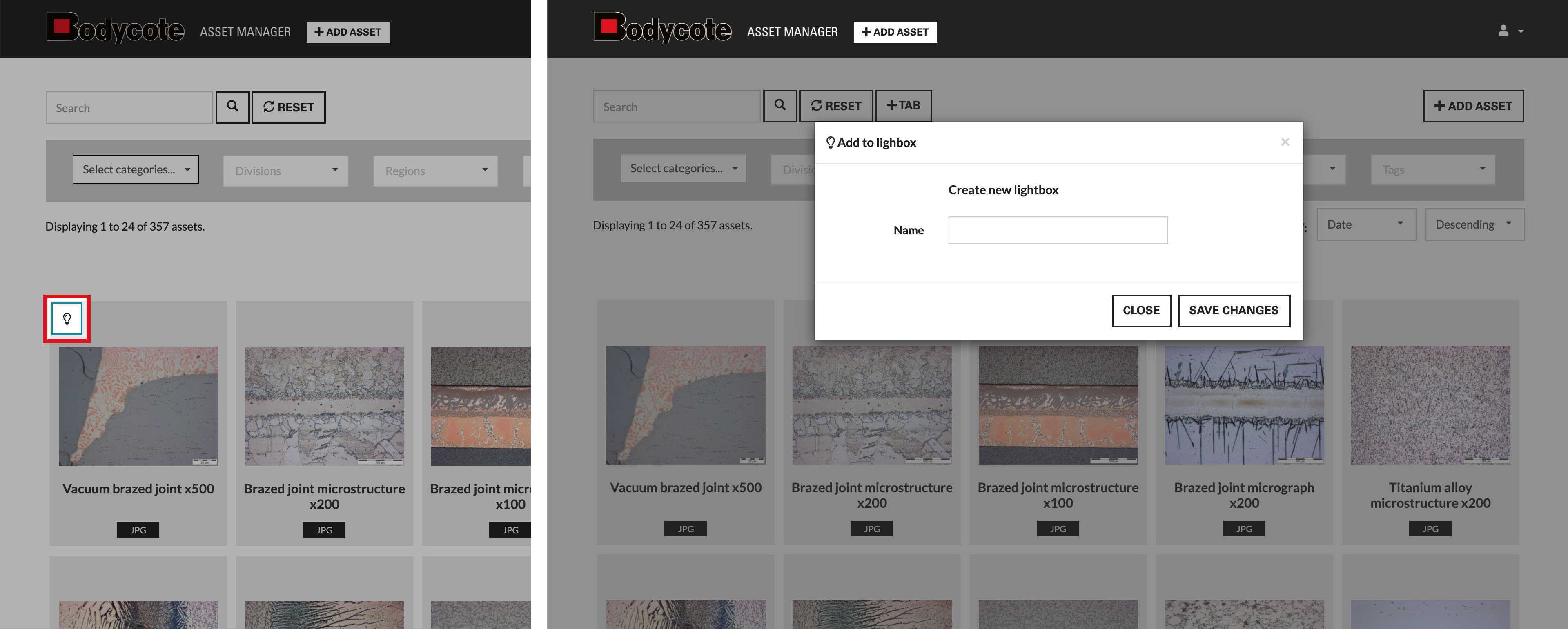Click the Close button in dialog
The height and width of the screenshot is (629, 1568).
point(1141,311)
